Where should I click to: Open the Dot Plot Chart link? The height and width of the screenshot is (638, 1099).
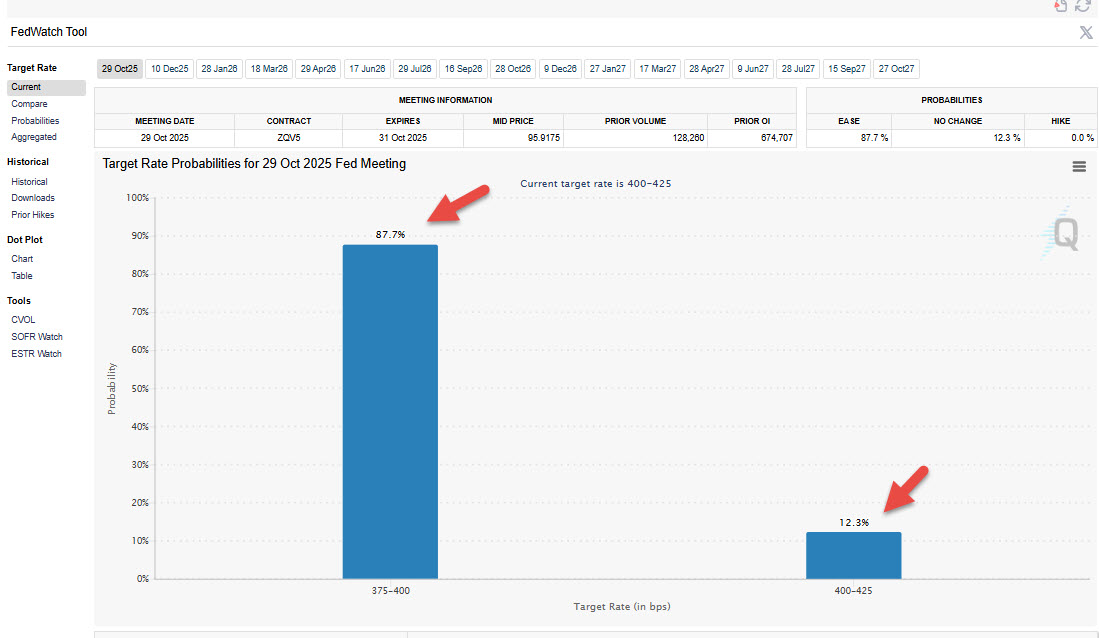[x=22, y=259]
